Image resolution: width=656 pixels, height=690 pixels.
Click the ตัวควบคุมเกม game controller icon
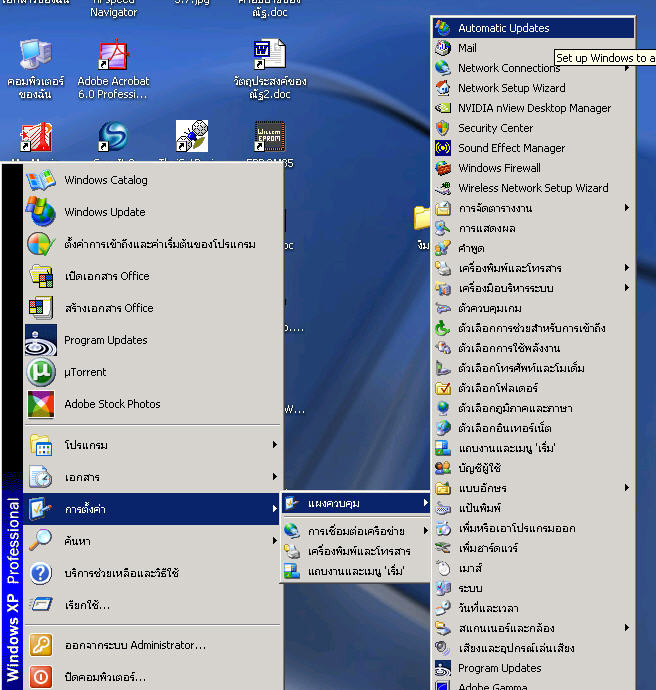[443, 308]
